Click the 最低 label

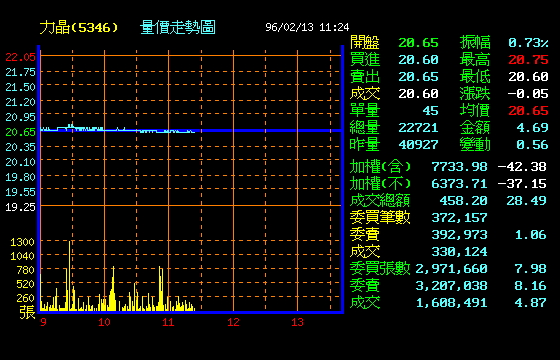tap(475, 77)
